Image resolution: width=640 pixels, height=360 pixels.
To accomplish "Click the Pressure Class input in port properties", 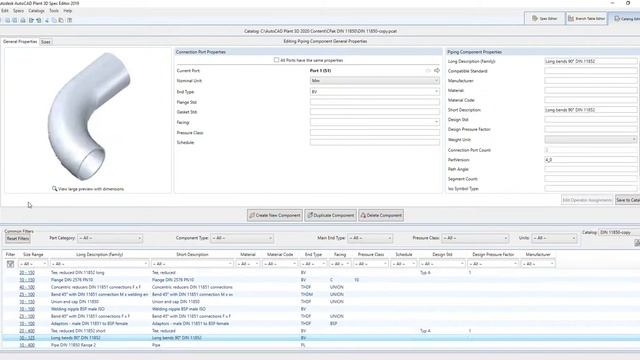I will click(x=375, y=133).
